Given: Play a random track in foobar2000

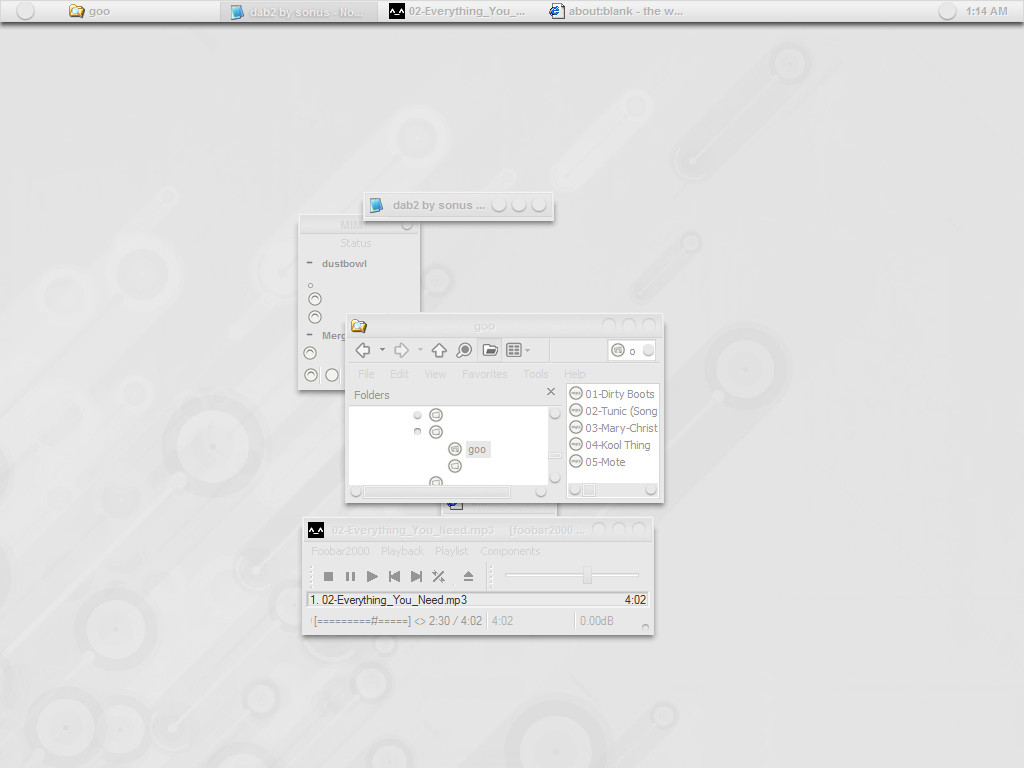Looking at the screenshot, I should coord(438,577).
